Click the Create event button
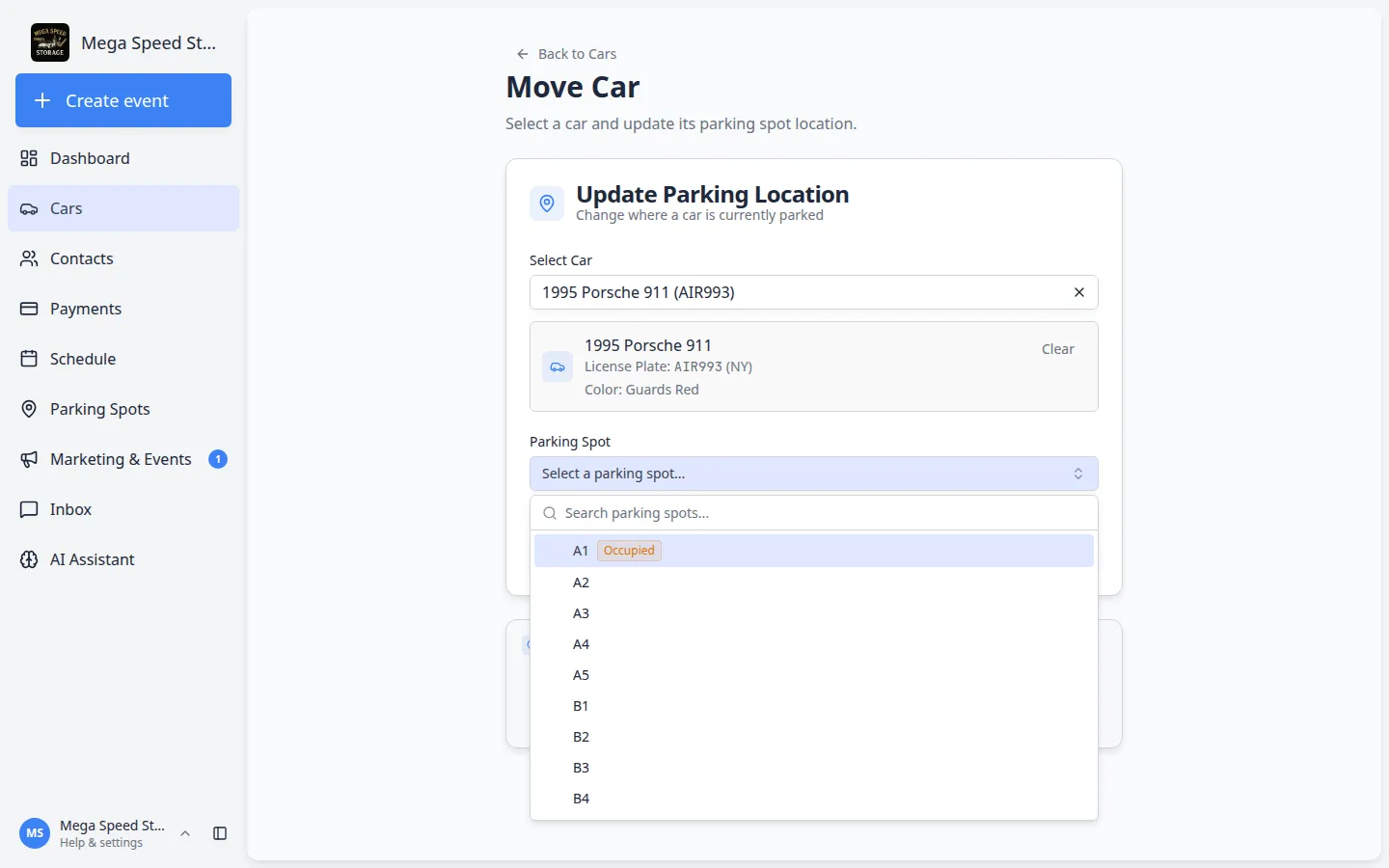This screenshot has width=1389, height=868. 123,100
